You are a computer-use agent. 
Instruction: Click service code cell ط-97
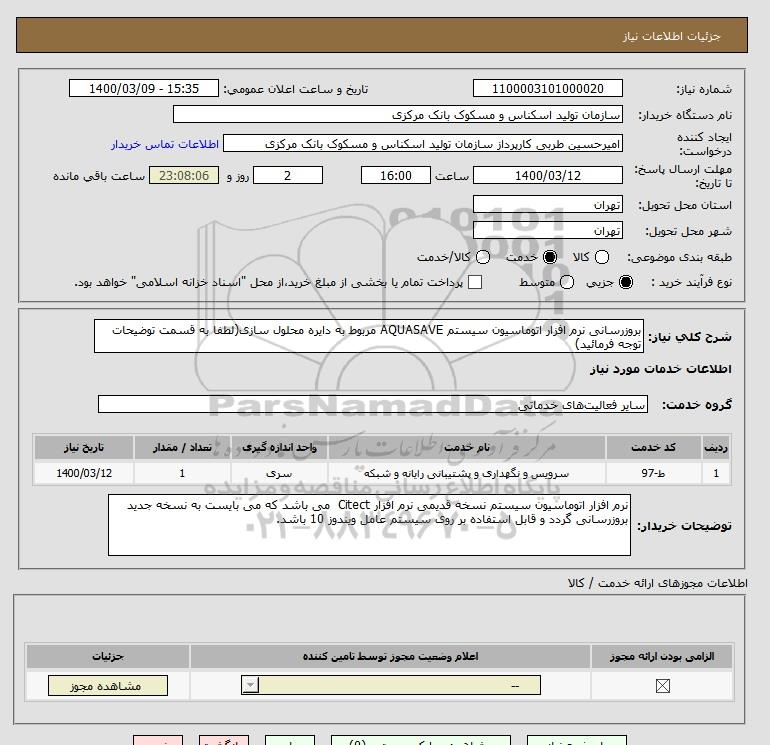(654, 473)
